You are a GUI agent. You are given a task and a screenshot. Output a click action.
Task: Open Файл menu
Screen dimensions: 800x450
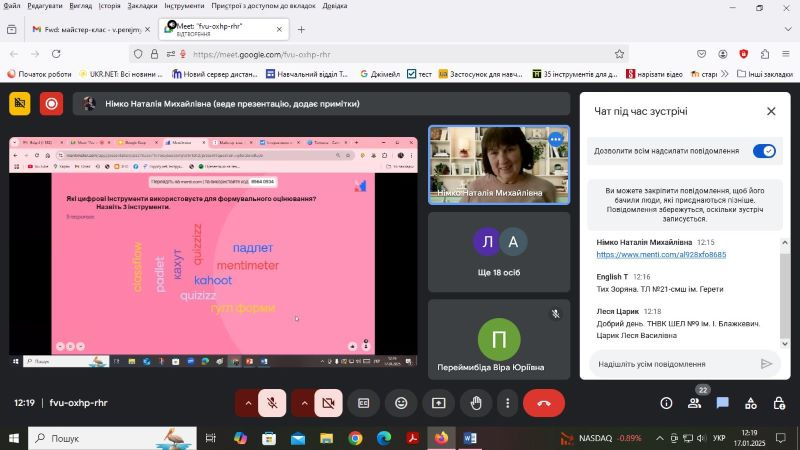click(12, 6)
